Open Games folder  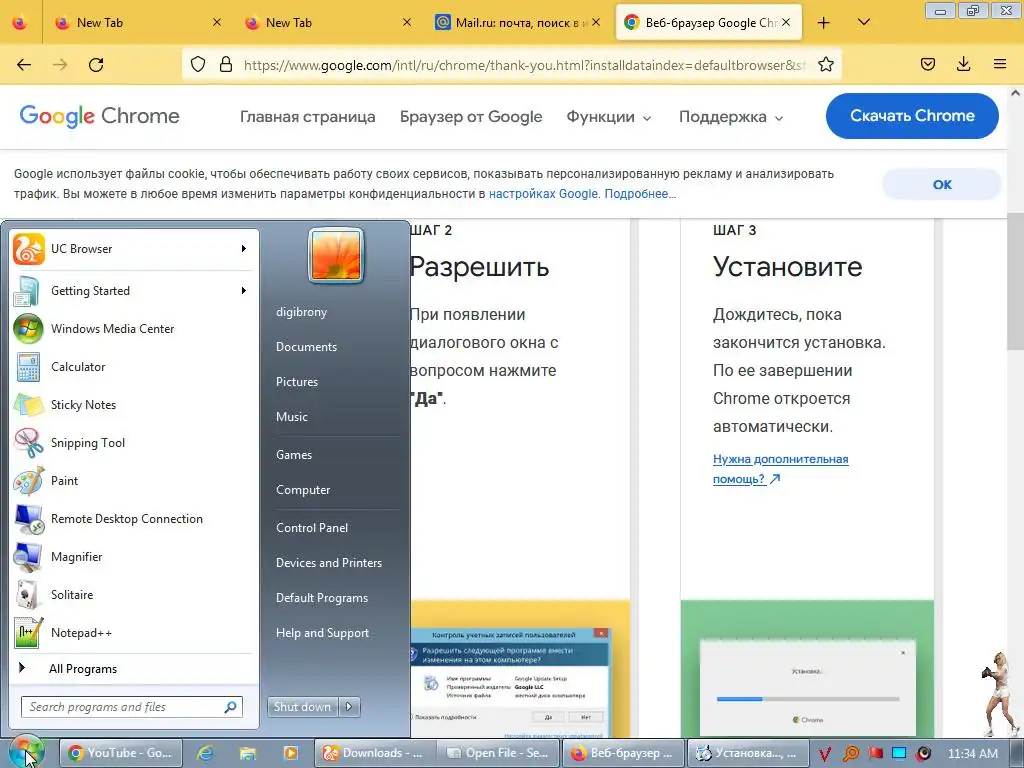pos(294,455)
